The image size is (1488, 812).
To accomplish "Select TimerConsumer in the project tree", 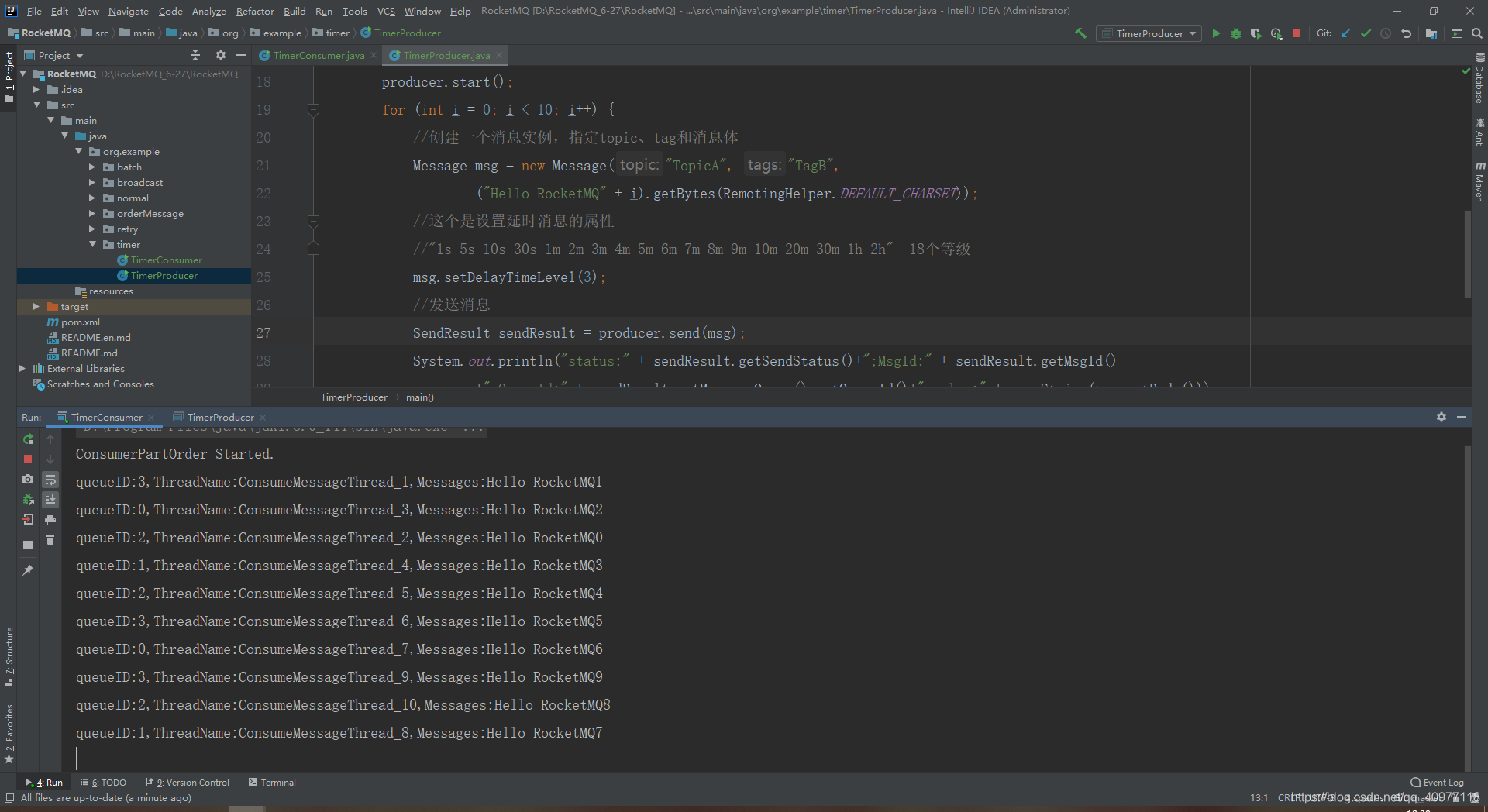I will [x=166, y=260].
